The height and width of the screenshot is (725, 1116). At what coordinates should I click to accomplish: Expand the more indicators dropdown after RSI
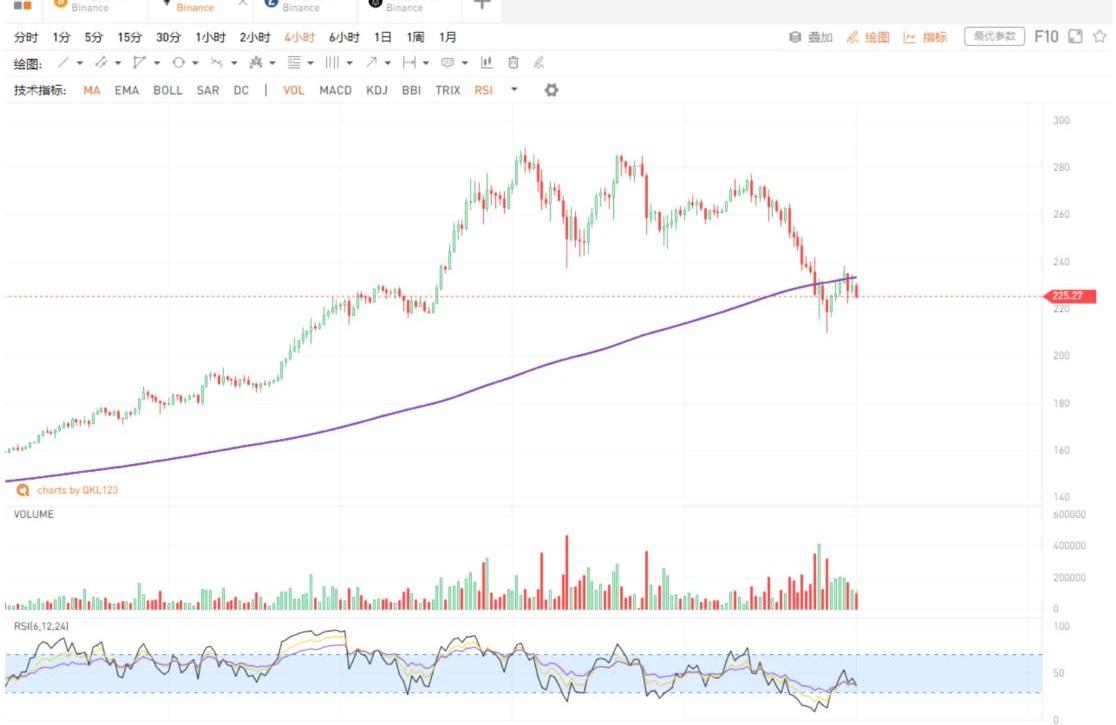[514, 90]
